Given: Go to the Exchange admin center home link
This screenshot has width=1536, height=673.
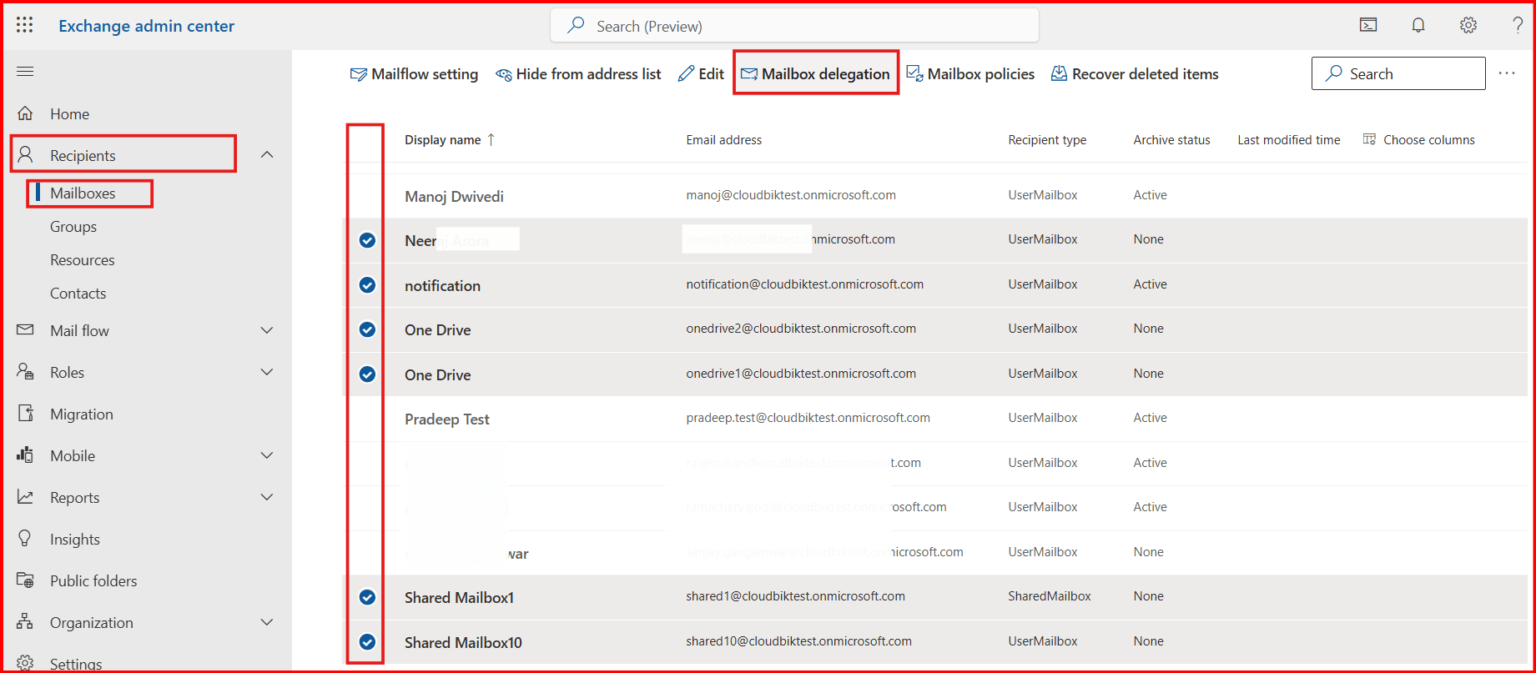Looking at the screenshot, I should click(146, 25).
